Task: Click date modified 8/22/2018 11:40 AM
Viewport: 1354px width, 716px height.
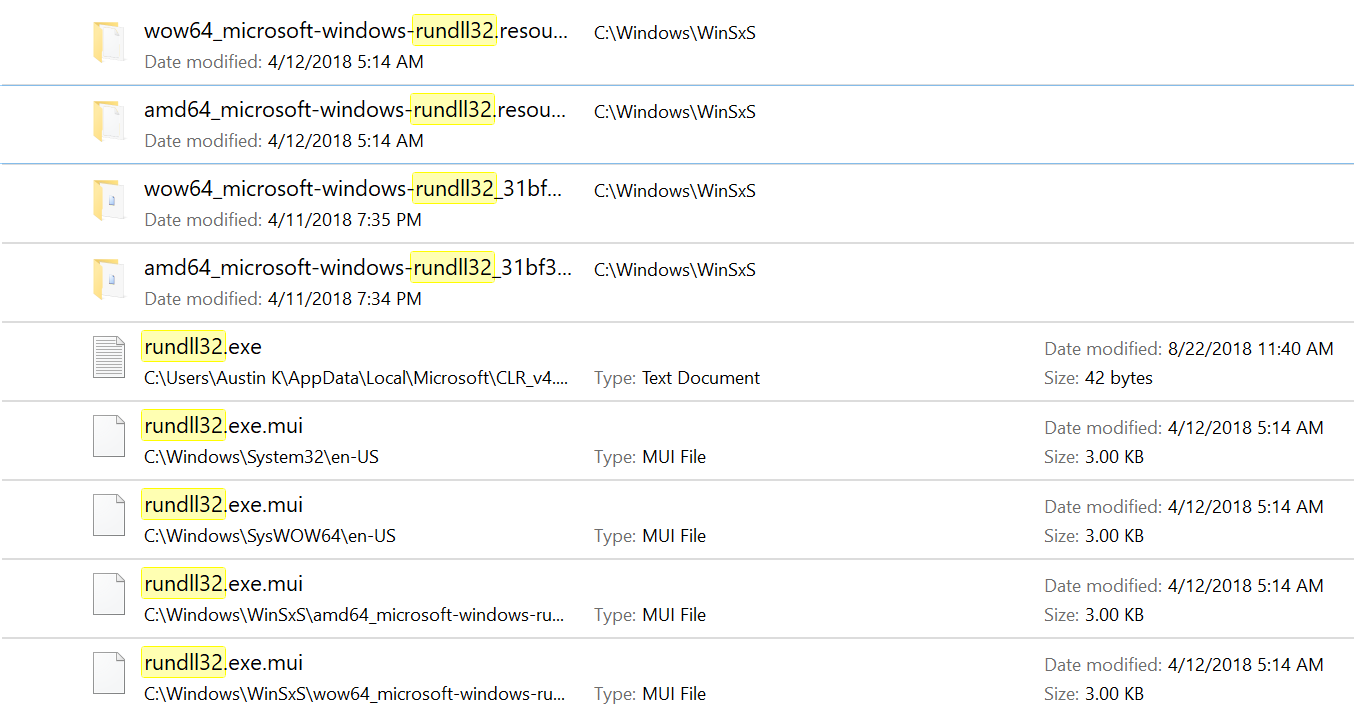Action: click(1189, 349)
